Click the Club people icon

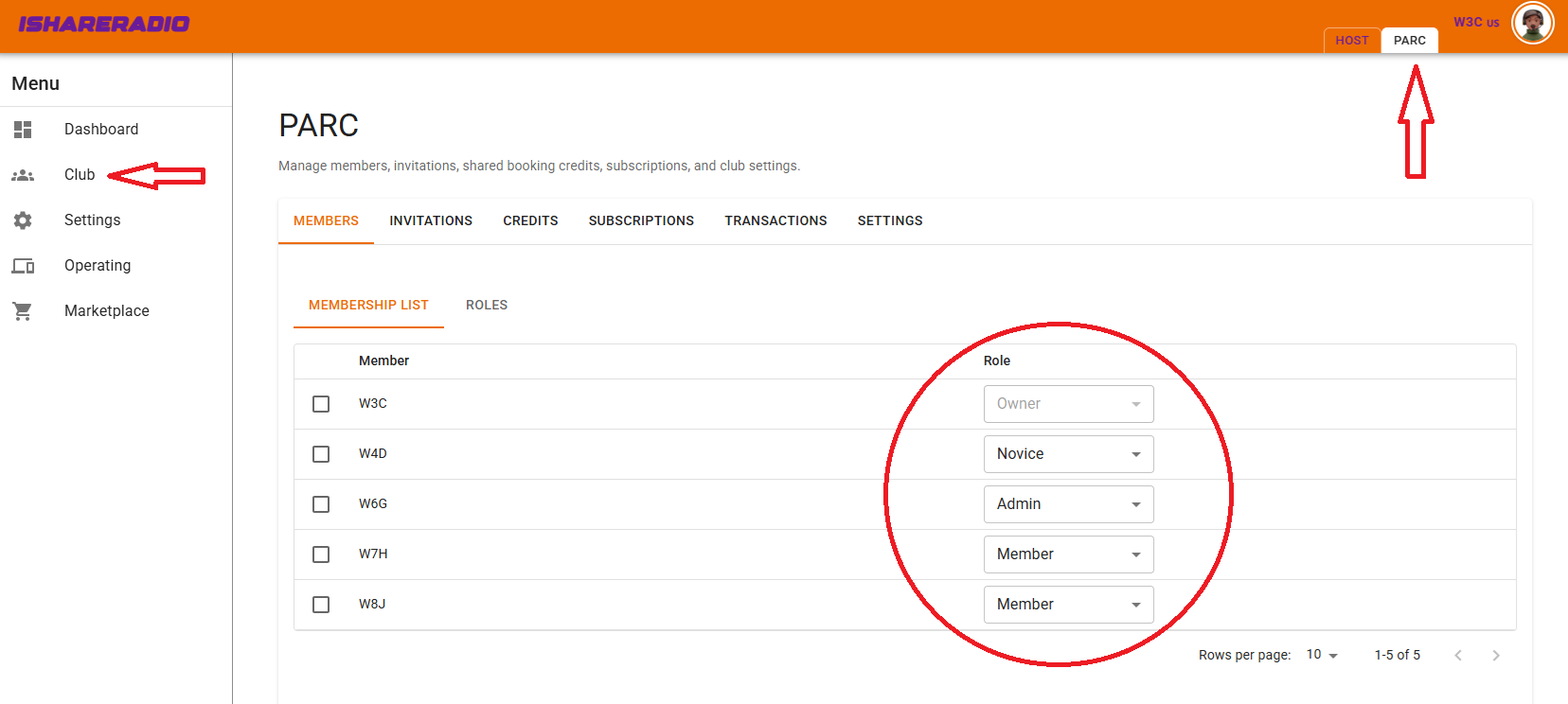click(x=23, y=175)
